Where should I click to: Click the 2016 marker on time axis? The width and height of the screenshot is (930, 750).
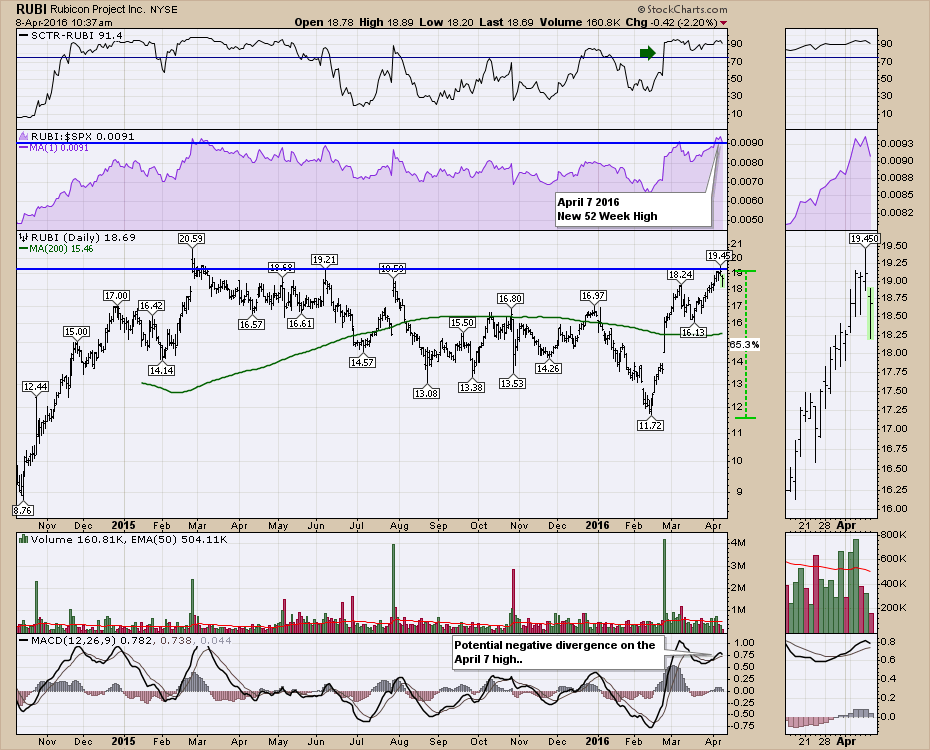tap(597, 523)
